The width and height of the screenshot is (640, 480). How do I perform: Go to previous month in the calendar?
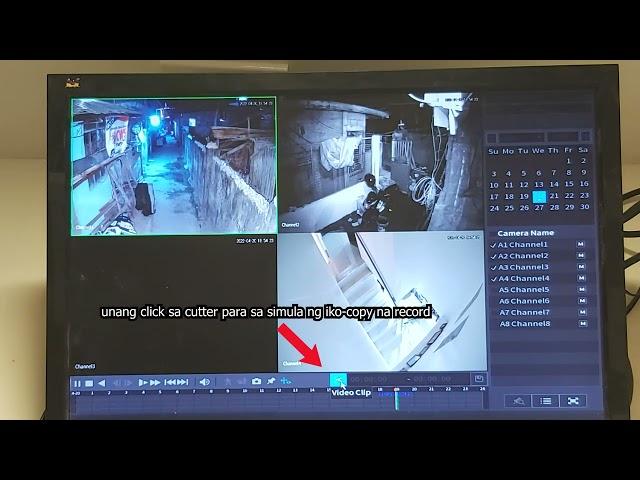click(x=492, y=138)
